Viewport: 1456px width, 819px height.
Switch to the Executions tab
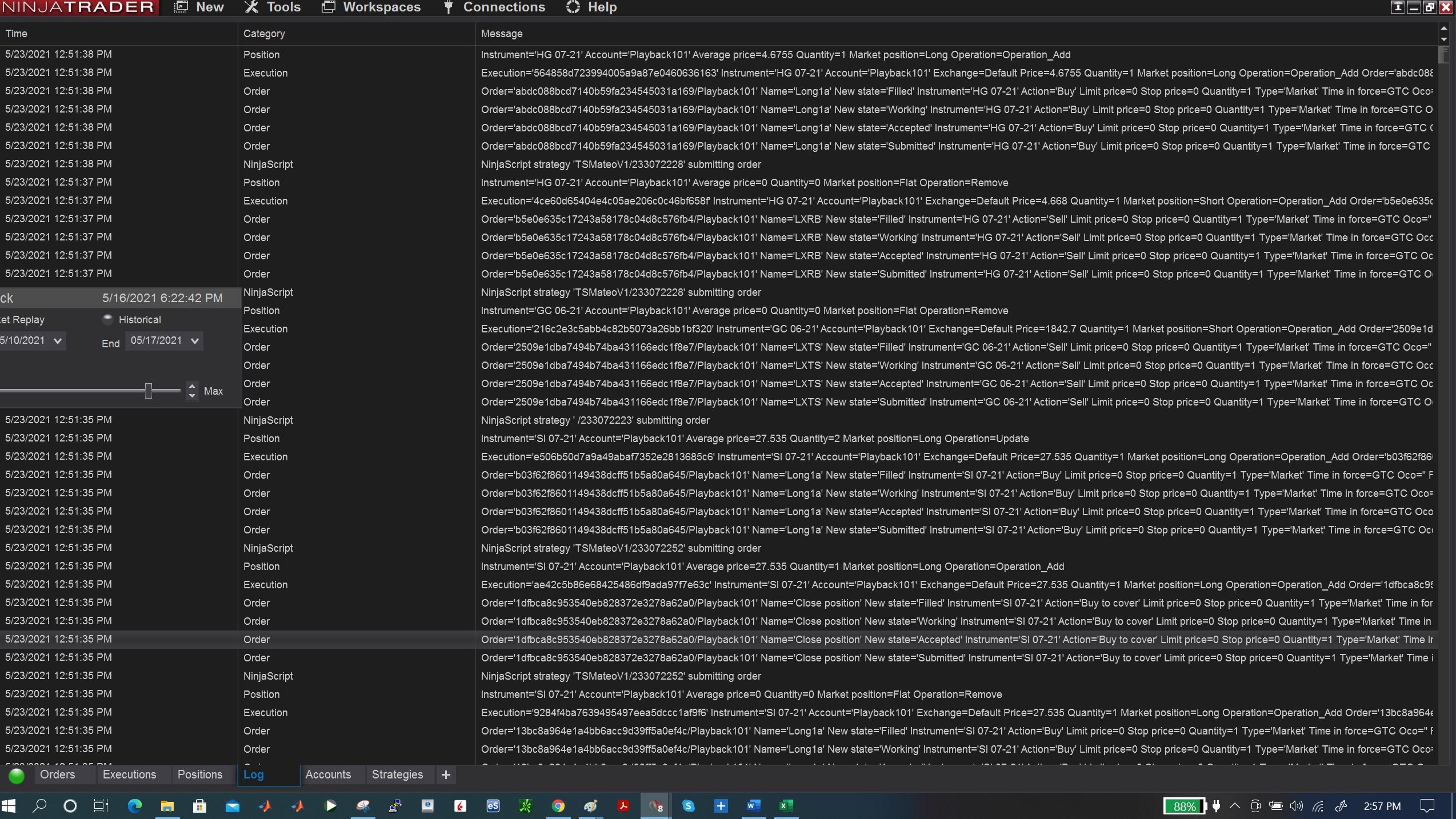tap(129, 774)
